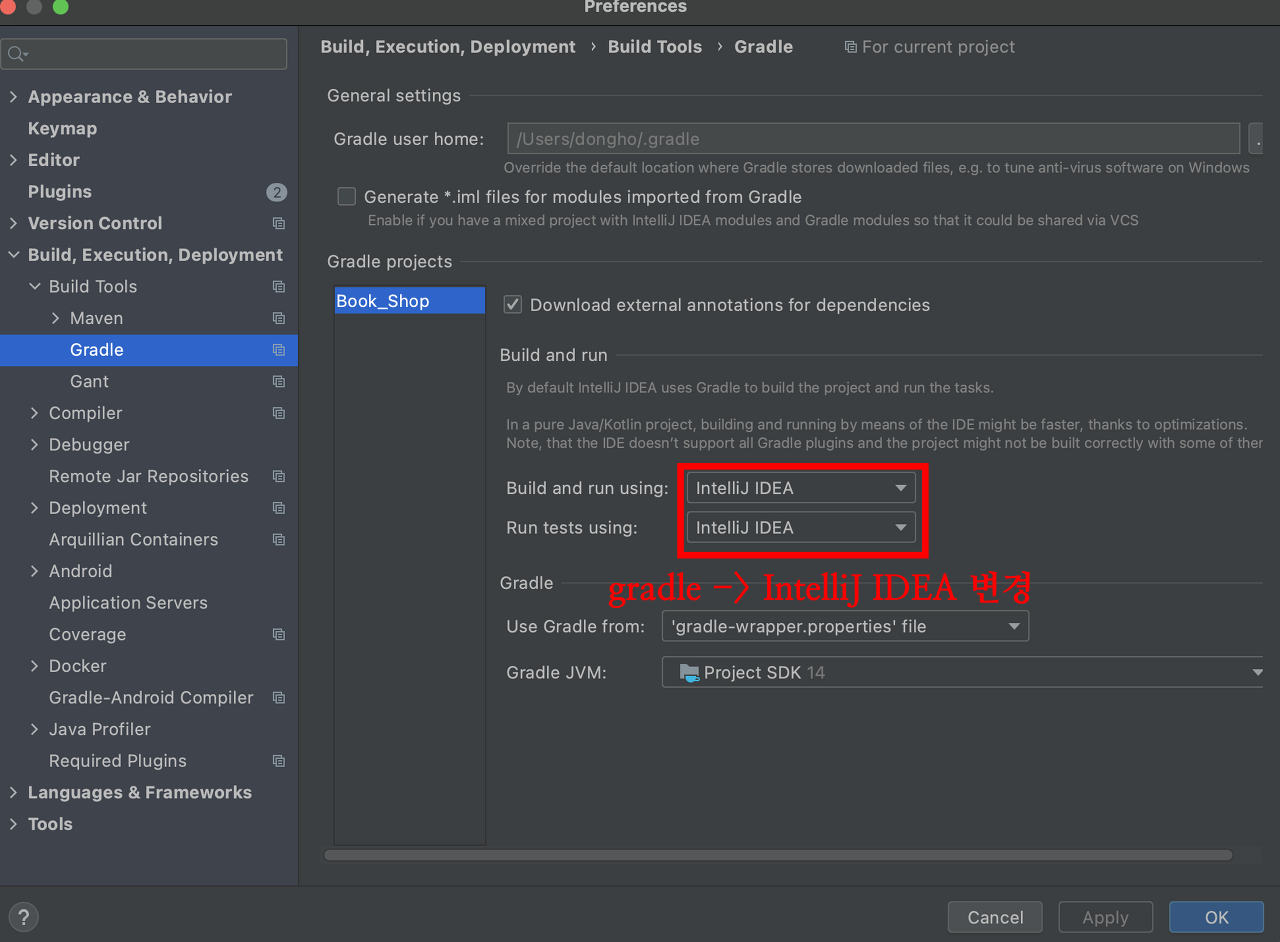Expand the Appearance & Behavior section
1280x942 pixels.
[x=13, y=97]
